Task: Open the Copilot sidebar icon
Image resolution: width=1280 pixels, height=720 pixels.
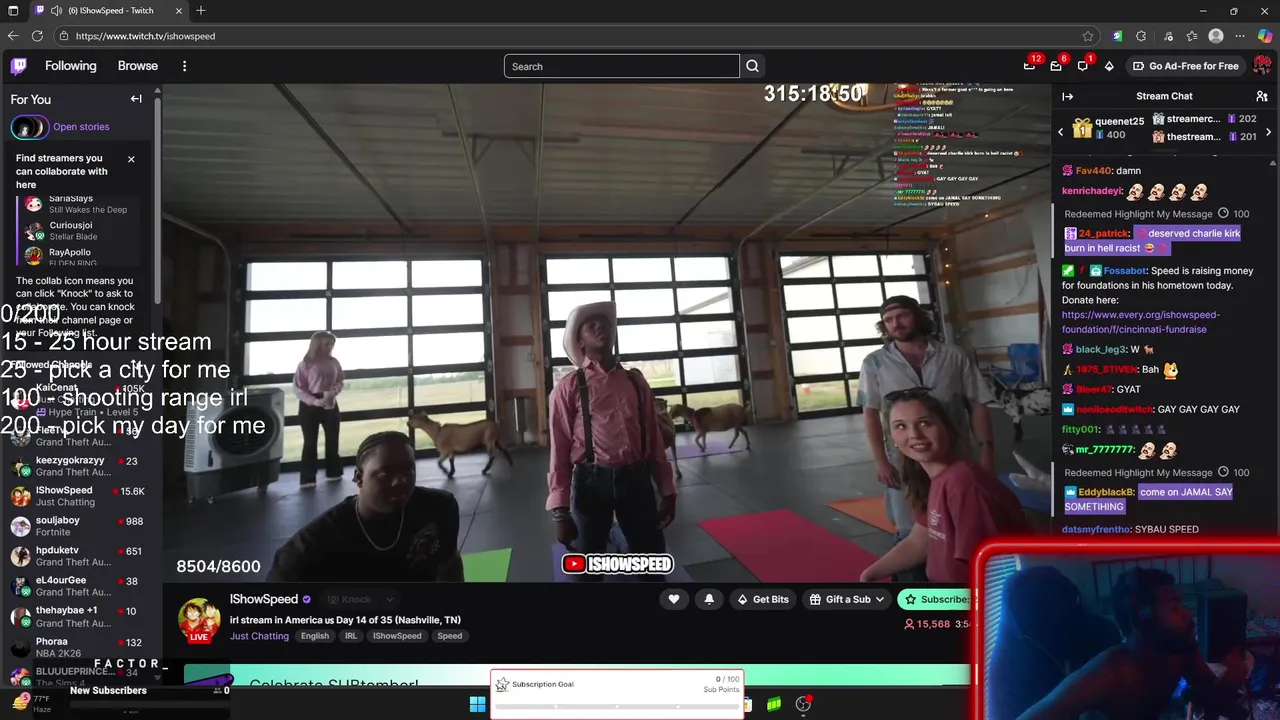Action: point(1265,36)
